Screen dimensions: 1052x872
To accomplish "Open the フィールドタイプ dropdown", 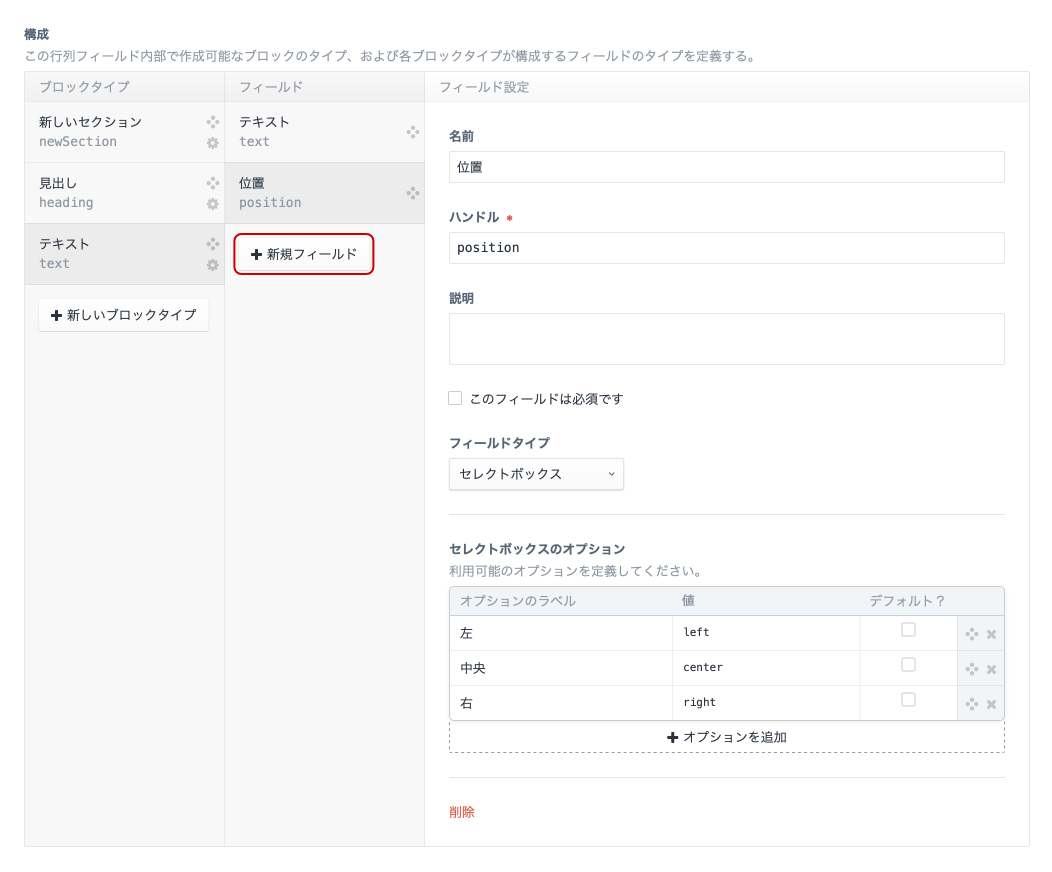I will (x=536, y=474).
